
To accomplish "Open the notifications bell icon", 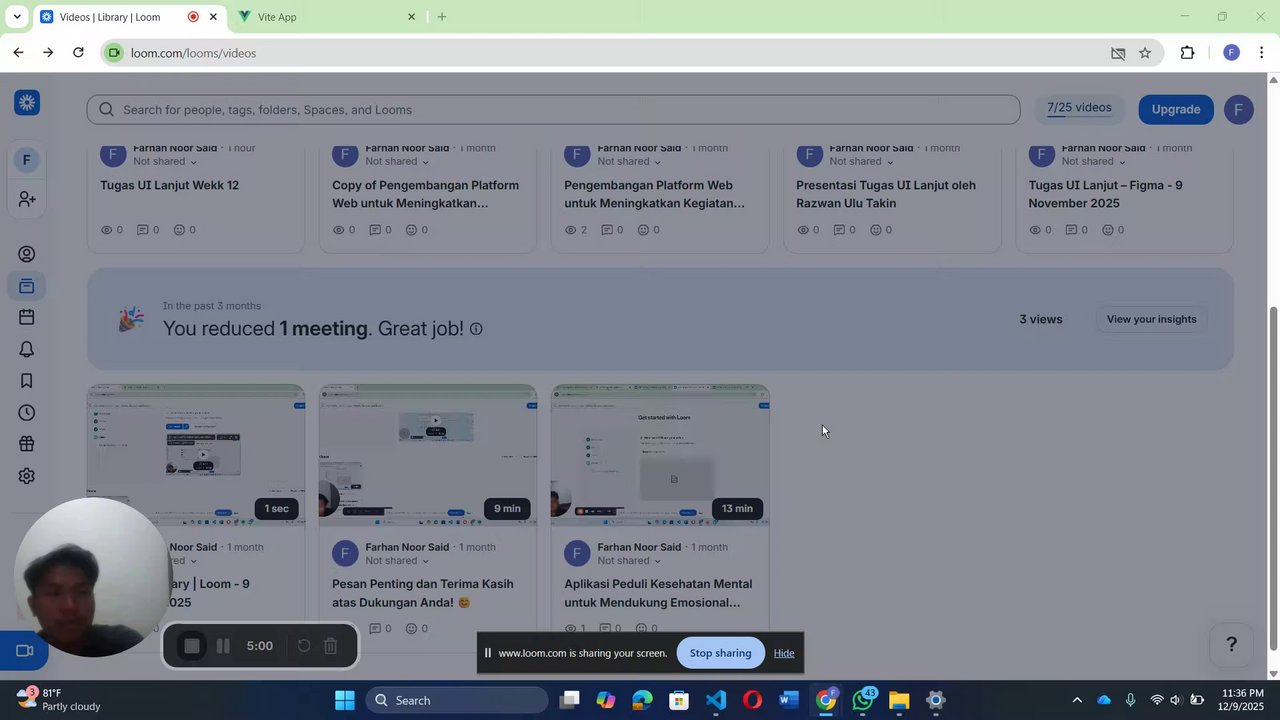I will click(x=27, y=349).
